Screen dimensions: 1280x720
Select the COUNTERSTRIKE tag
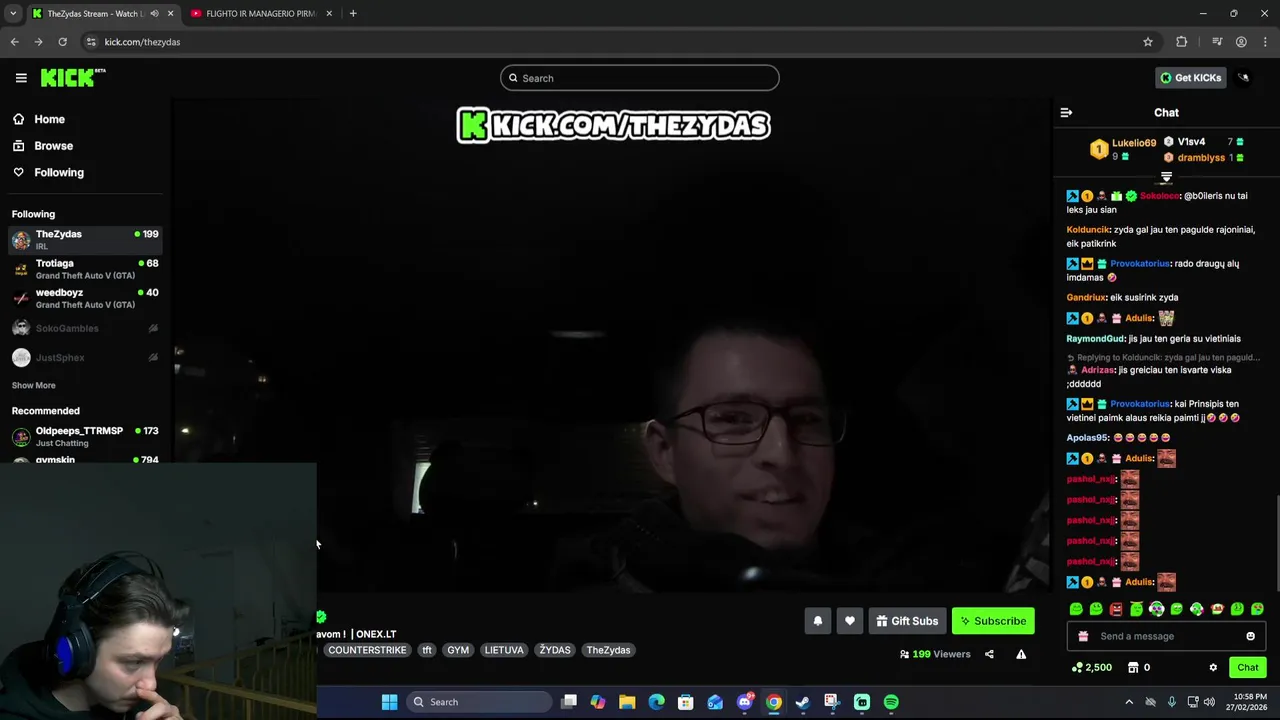(x=367, y=650)
